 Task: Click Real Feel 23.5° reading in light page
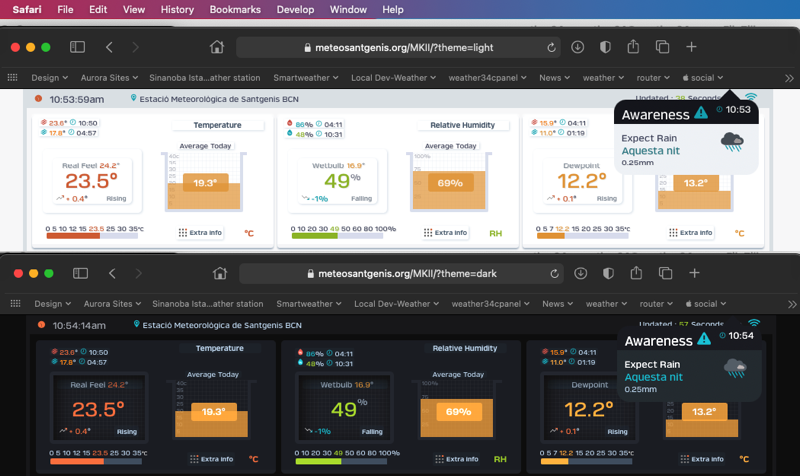click(x=92, y=181)
